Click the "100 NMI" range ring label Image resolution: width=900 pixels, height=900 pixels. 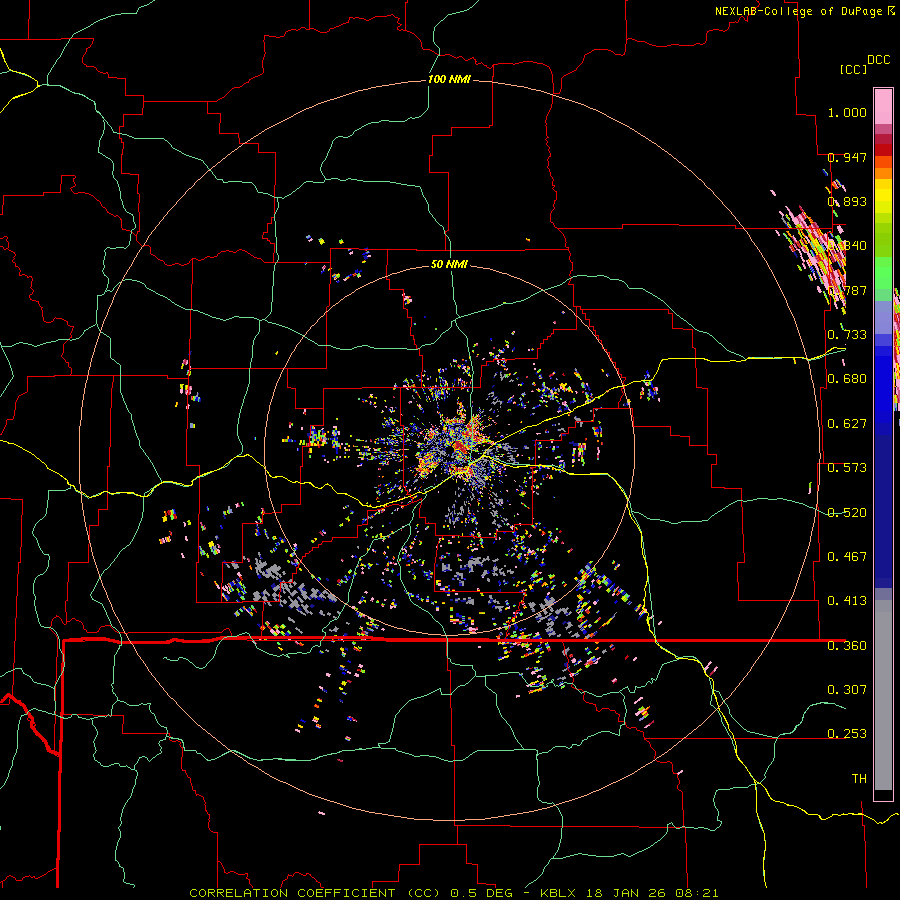449,79
